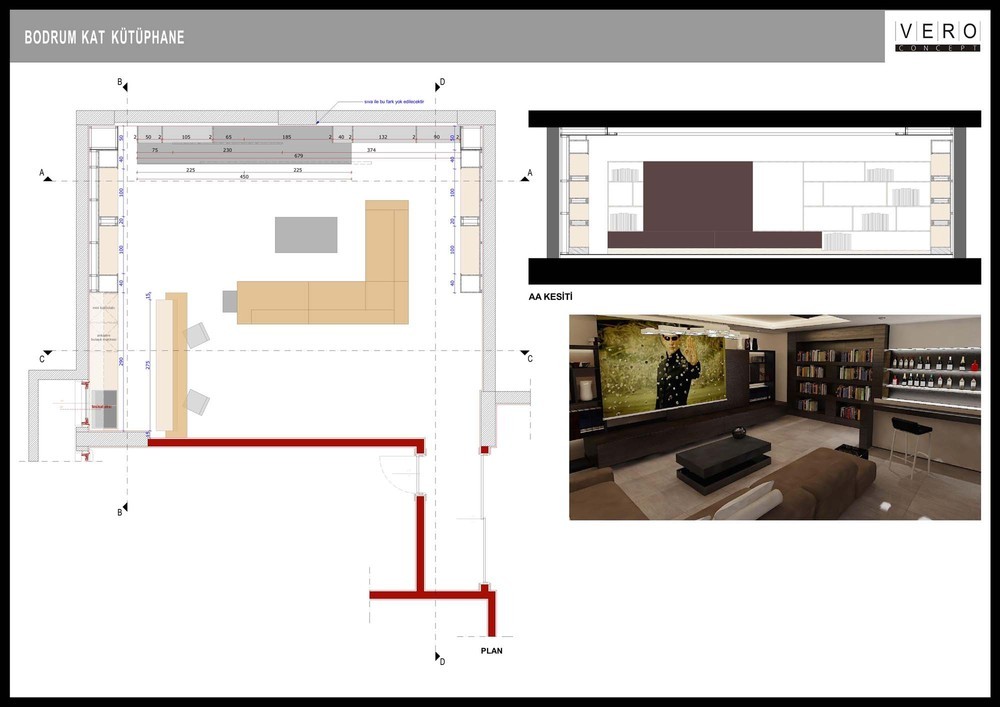1000x707 pixels.
Task: Click section marker B at top
Action: 120,81
